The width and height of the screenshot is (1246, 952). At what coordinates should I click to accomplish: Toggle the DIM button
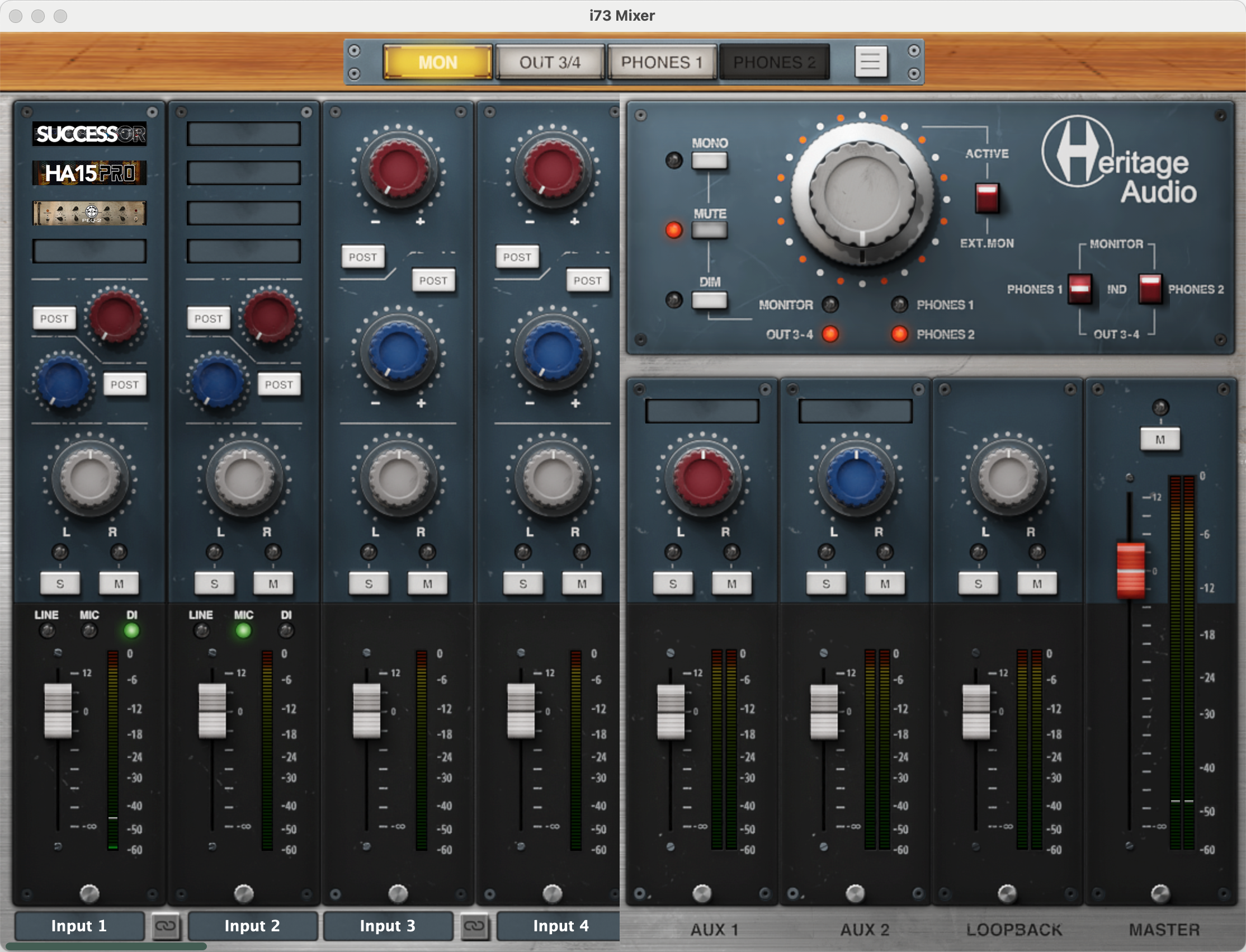coord(710,300)
